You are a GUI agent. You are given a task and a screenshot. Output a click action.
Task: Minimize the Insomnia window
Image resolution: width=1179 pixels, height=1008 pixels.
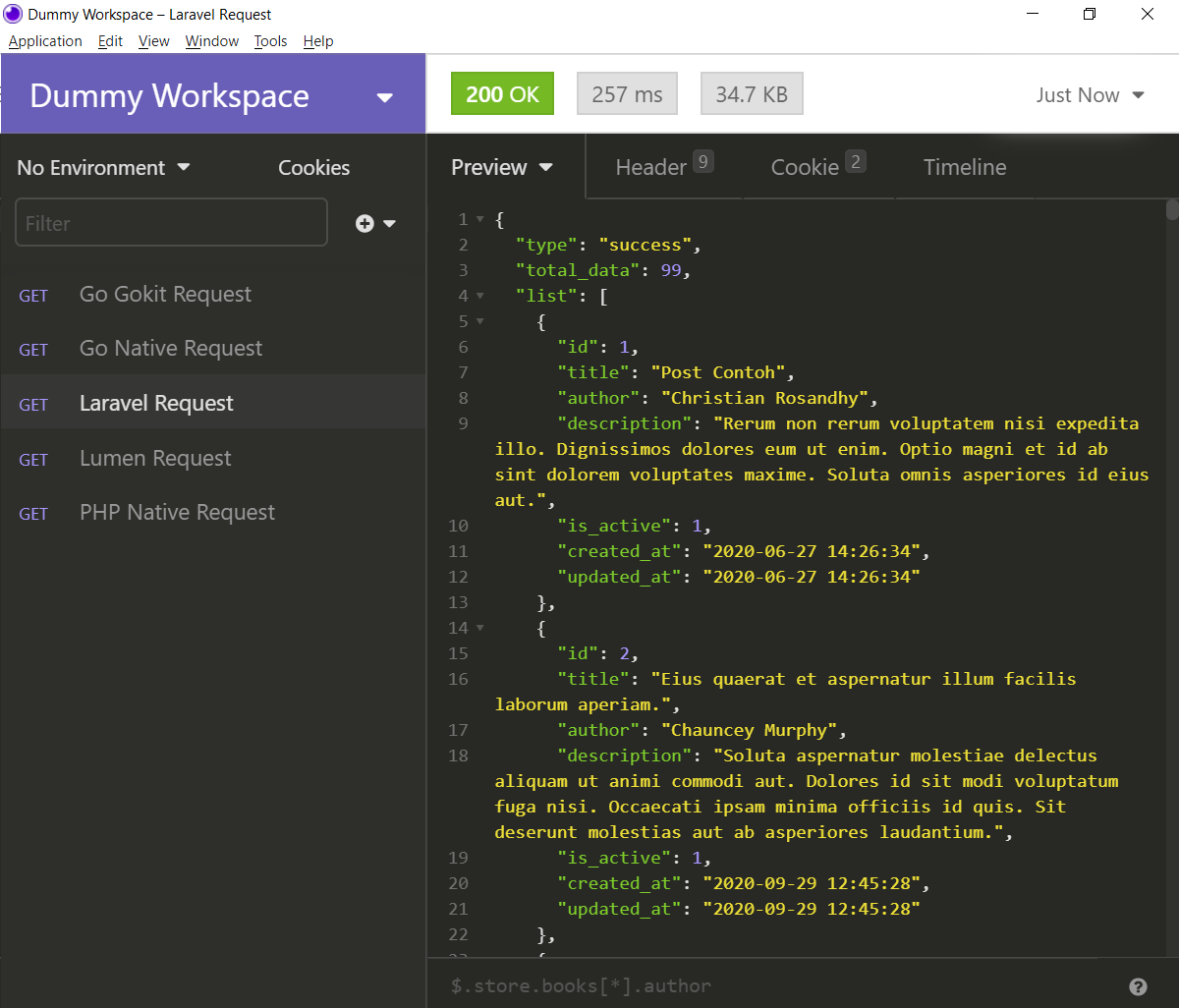1033,14
